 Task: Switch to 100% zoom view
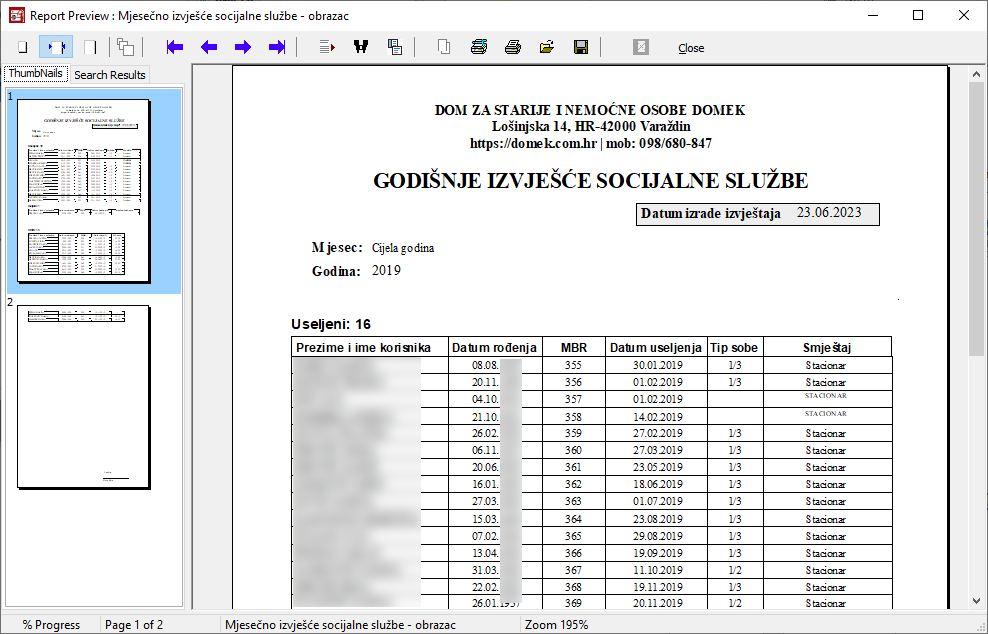tap(90, 47)
